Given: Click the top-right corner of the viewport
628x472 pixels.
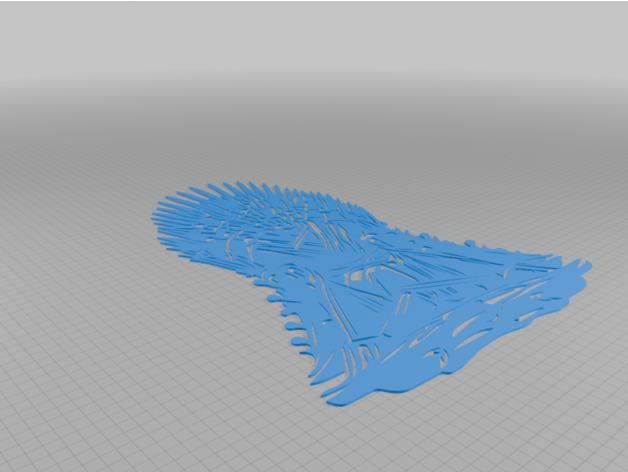Looking at the screenshot, I should [x=622, y=5].
